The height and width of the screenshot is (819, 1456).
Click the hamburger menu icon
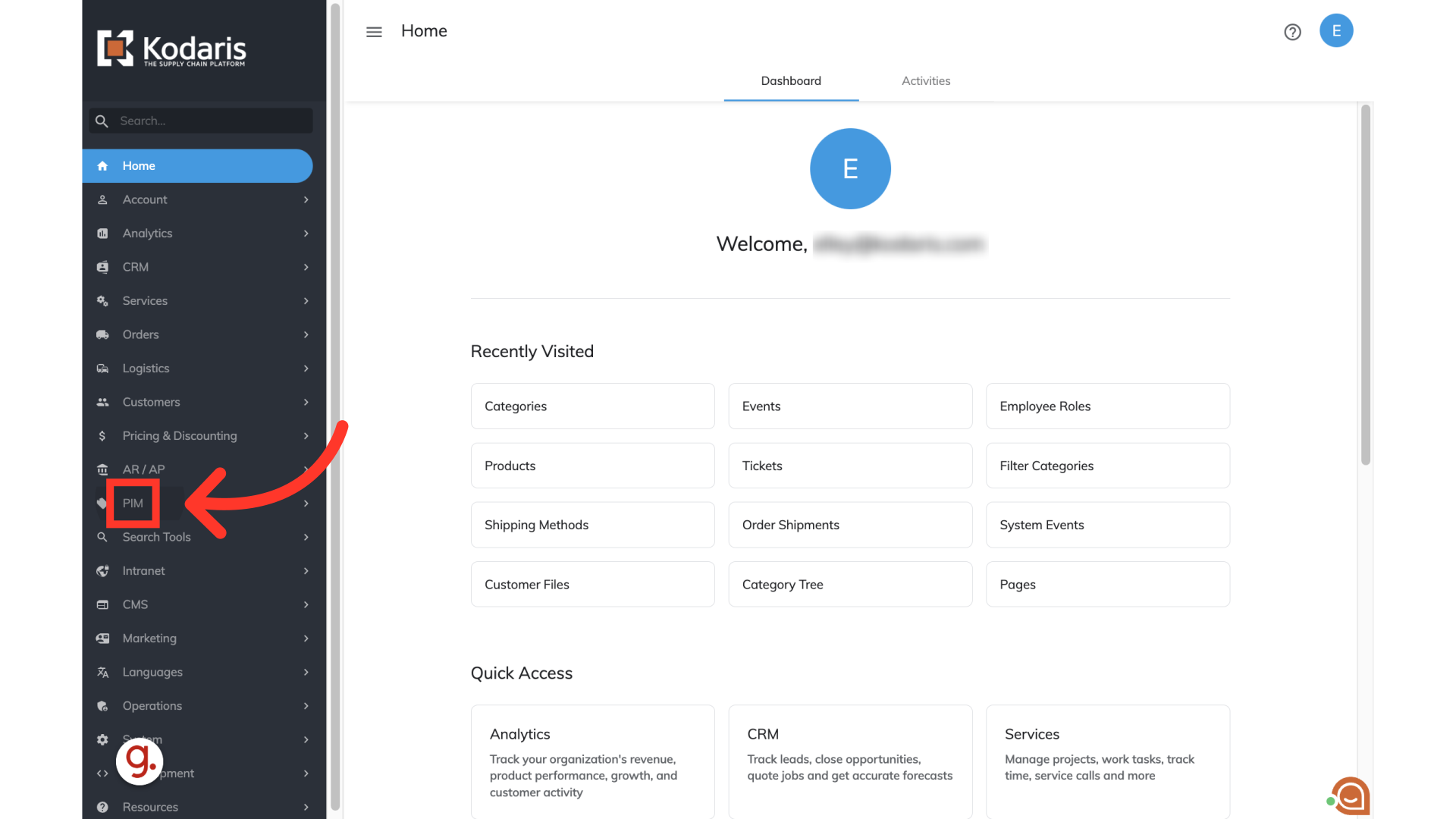tap(374, 32)
